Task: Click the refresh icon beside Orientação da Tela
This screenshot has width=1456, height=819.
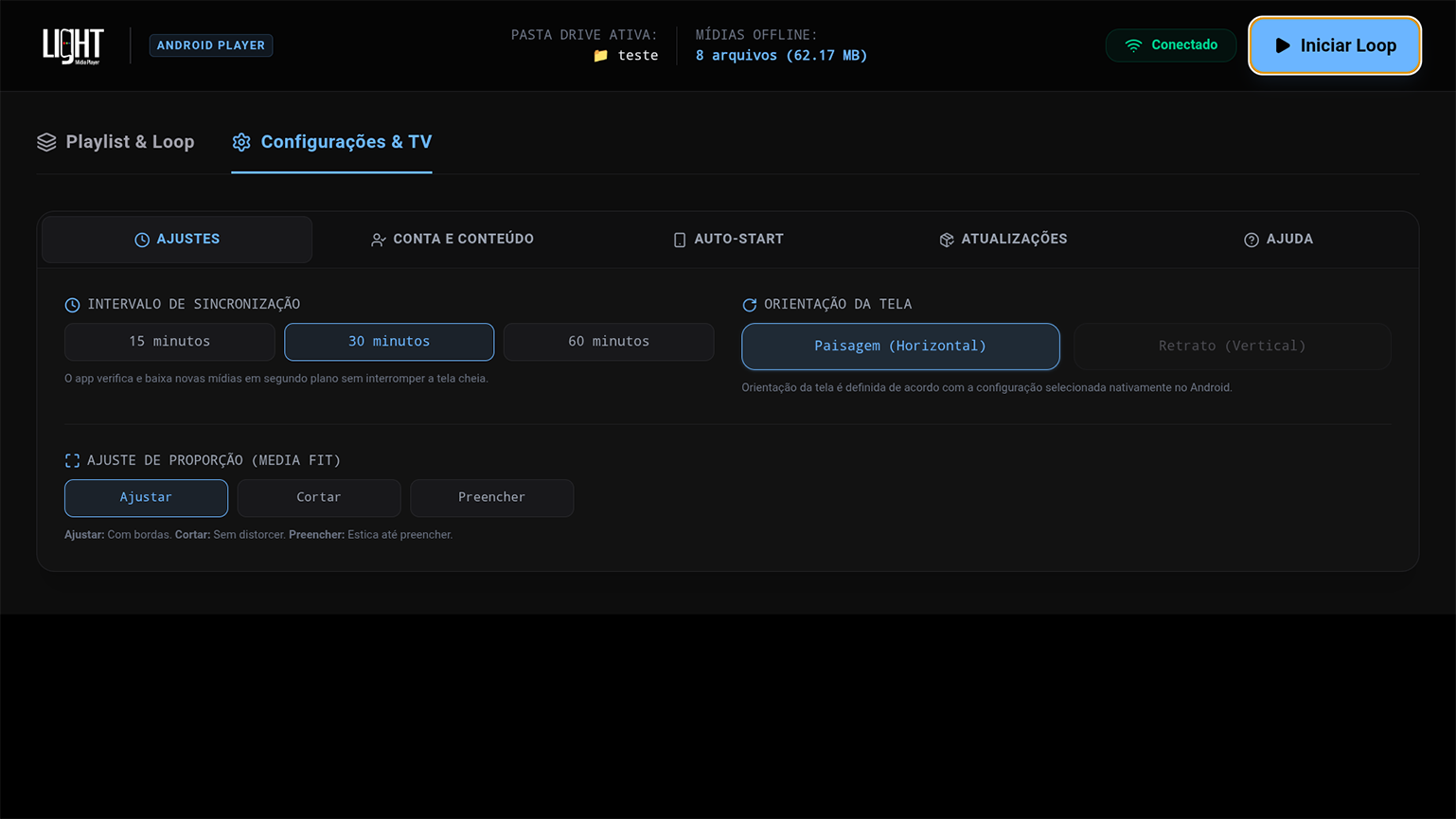Action: 749,305
